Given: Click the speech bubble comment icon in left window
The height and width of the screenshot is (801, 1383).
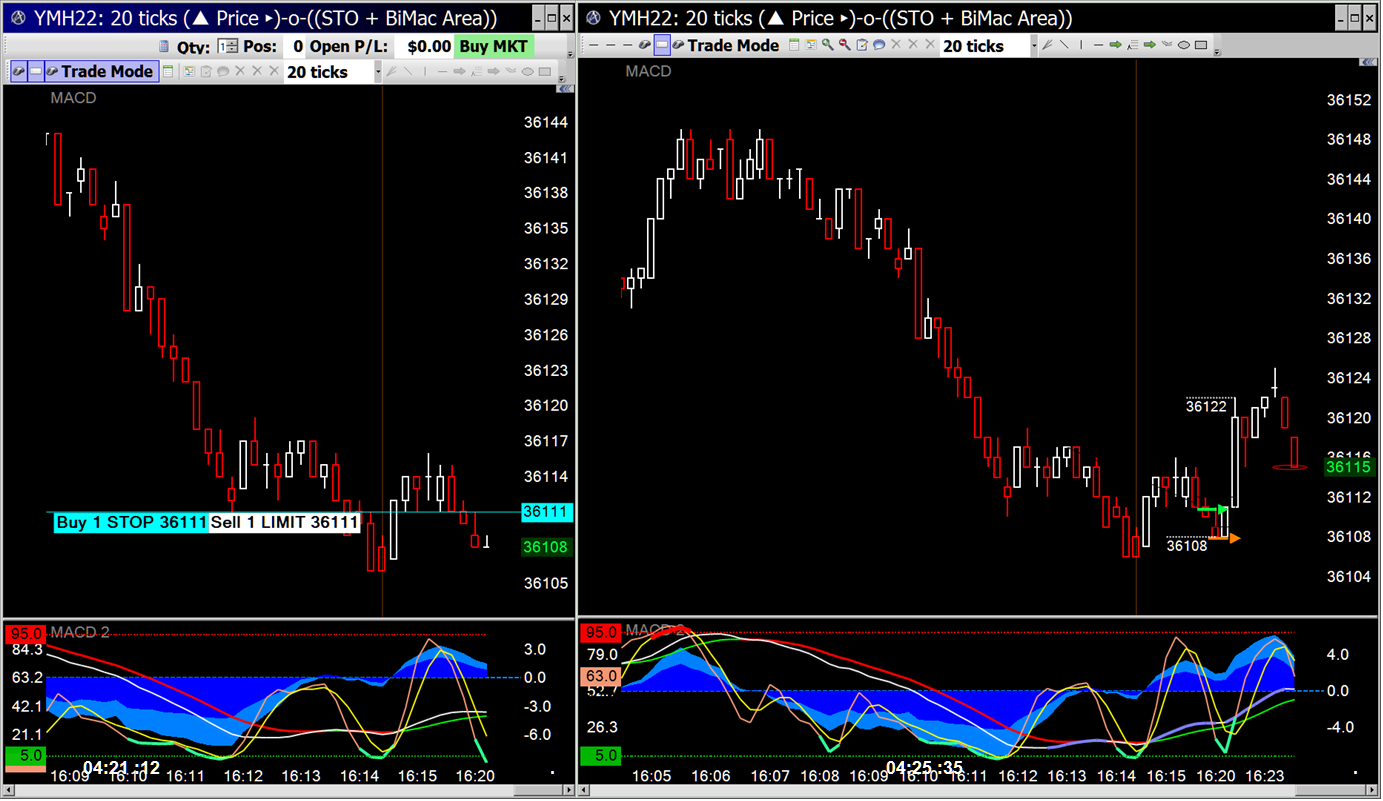Looking at the screenshot, I should [x=223, y=71].
